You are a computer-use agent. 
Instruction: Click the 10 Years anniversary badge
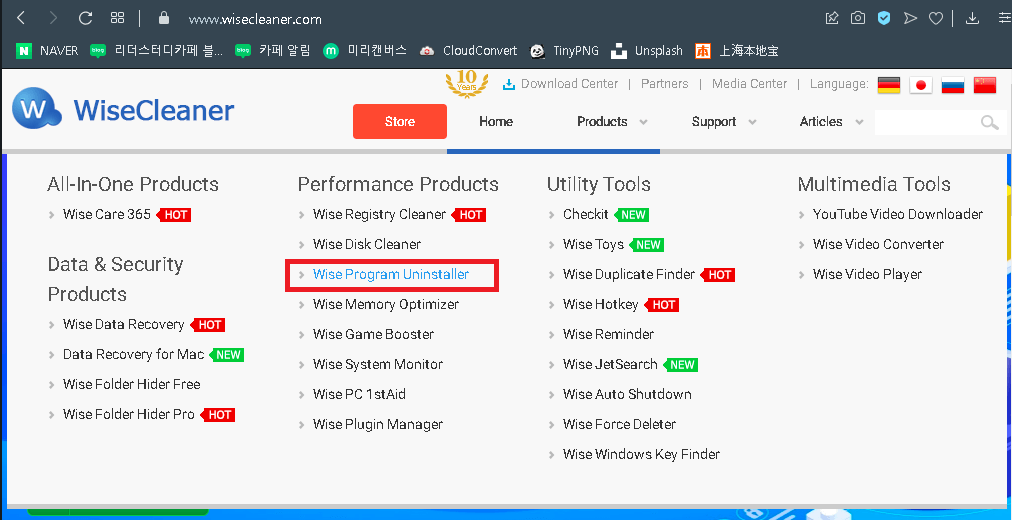click(x=466, y=84)
